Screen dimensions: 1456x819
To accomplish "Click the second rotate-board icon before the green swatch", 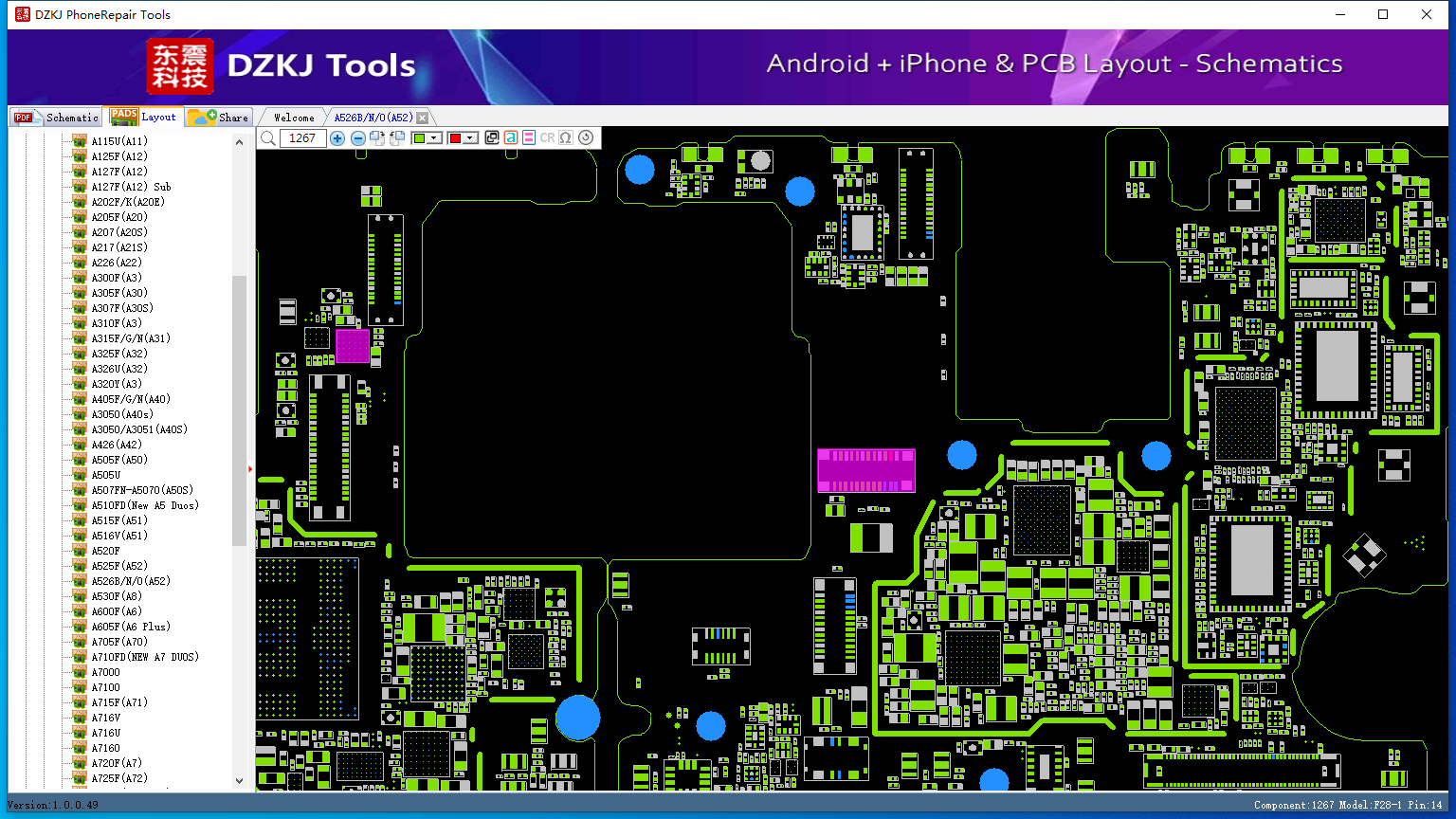I will [397, 138].
